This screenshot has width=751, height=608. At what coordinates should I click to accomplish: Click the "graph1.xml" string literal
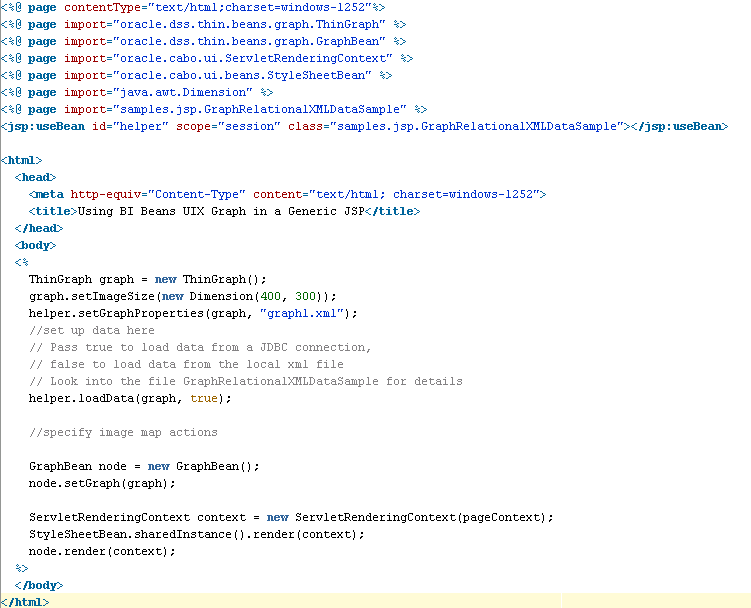coord(302,313)
